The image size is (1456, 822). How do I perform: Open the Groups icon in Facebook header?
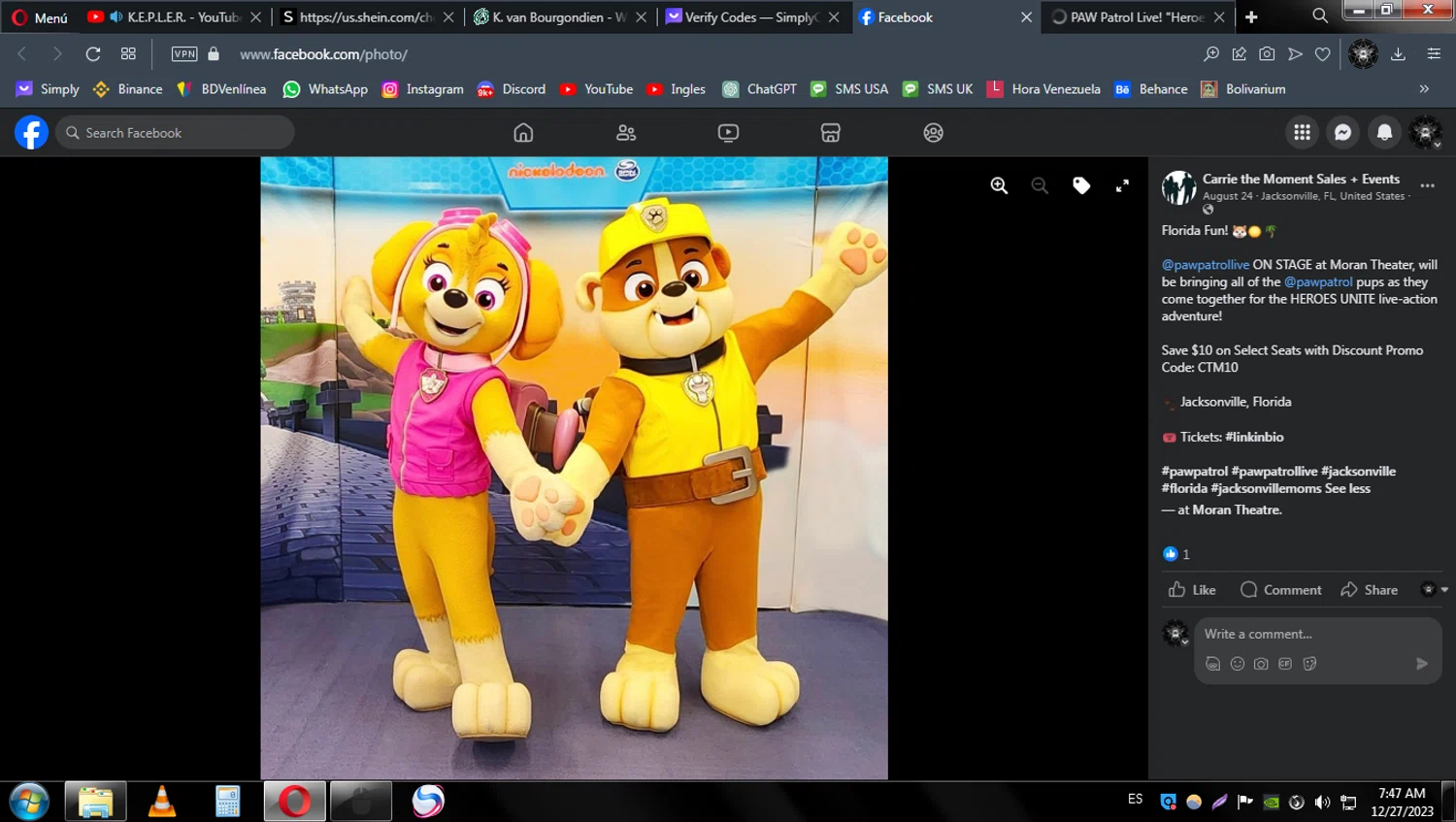[x=933, y=133]
